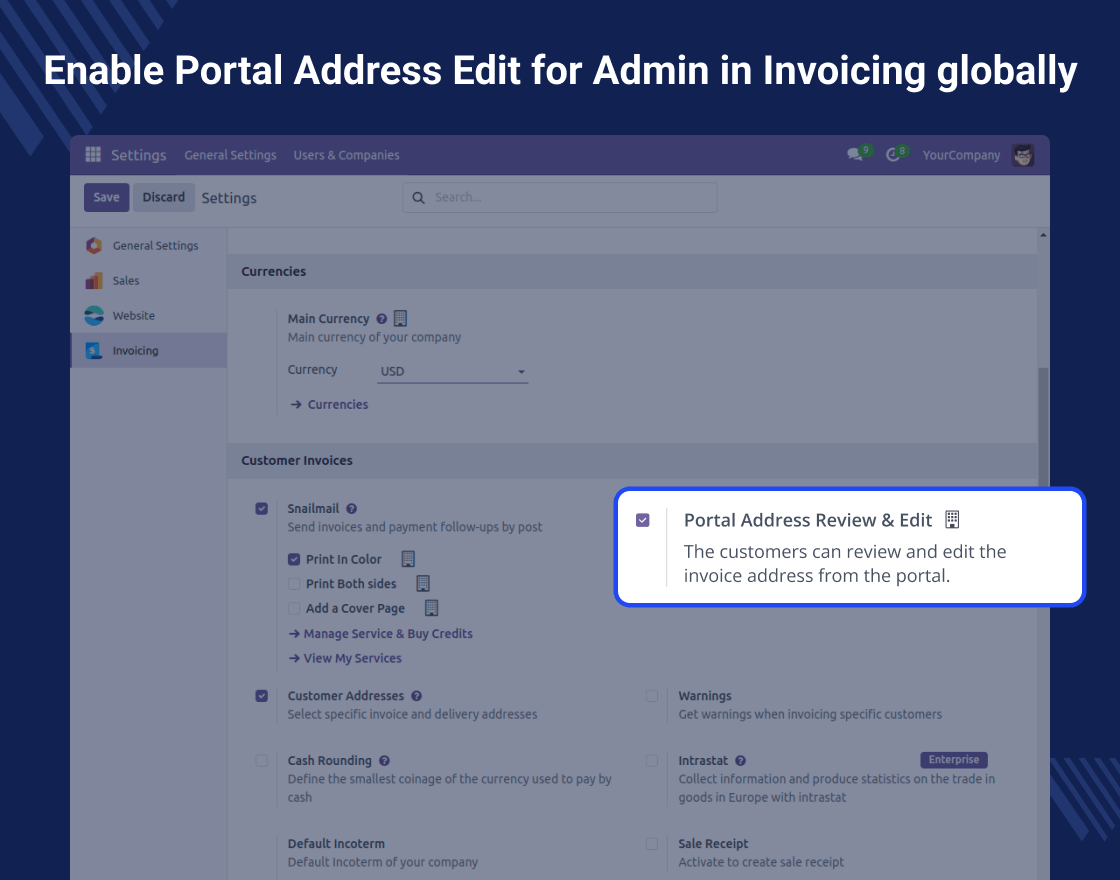Screen dimensions: 1120x880
Task: Click the Cash Rounding help icon
Action: (x=384, y=761)
